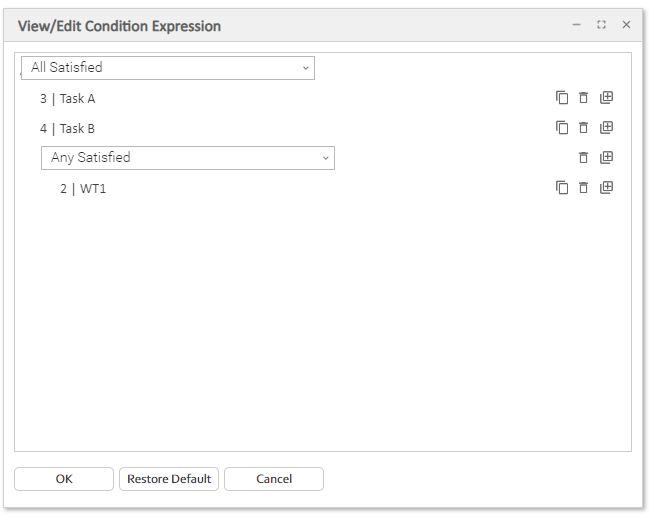Select the '4 | Task B' condition
The height and width of the screenshot is (516, 649).
click(68, 129)
